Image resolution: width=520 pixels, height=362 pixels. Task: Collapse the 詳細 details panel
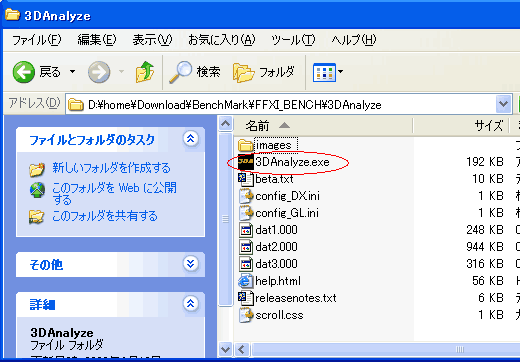coord(190,303)
